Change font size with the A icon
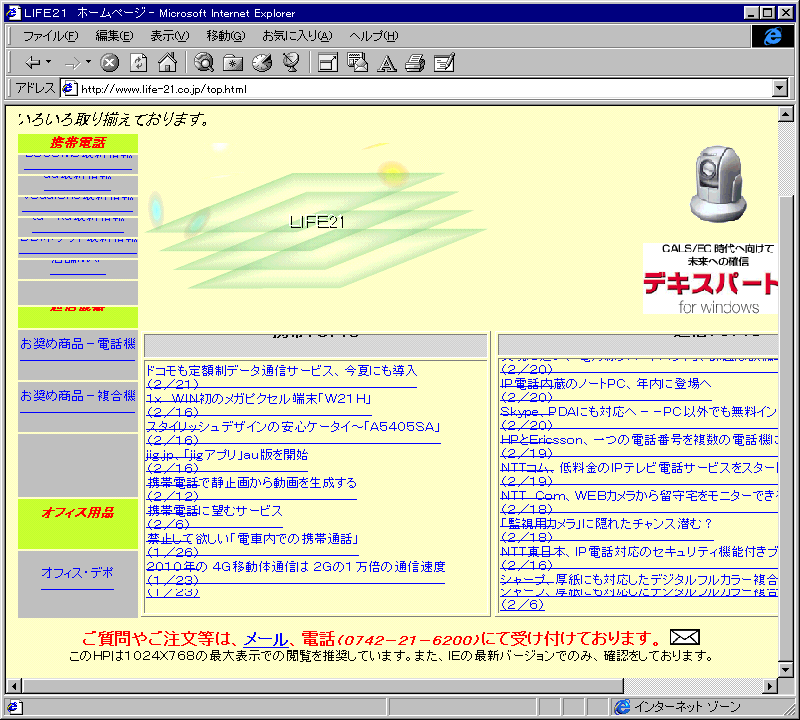The image size is (800, 720). coord(387,63)
